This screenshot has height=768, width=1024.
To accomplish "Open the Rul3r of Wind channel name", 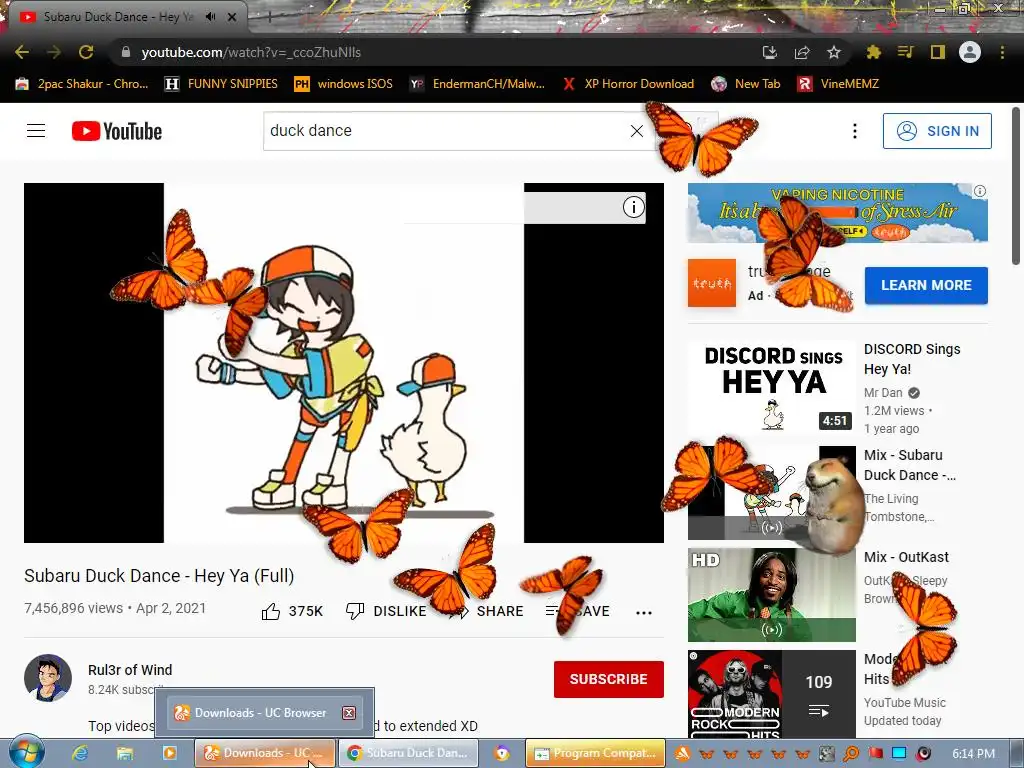I will pos(130,670).
